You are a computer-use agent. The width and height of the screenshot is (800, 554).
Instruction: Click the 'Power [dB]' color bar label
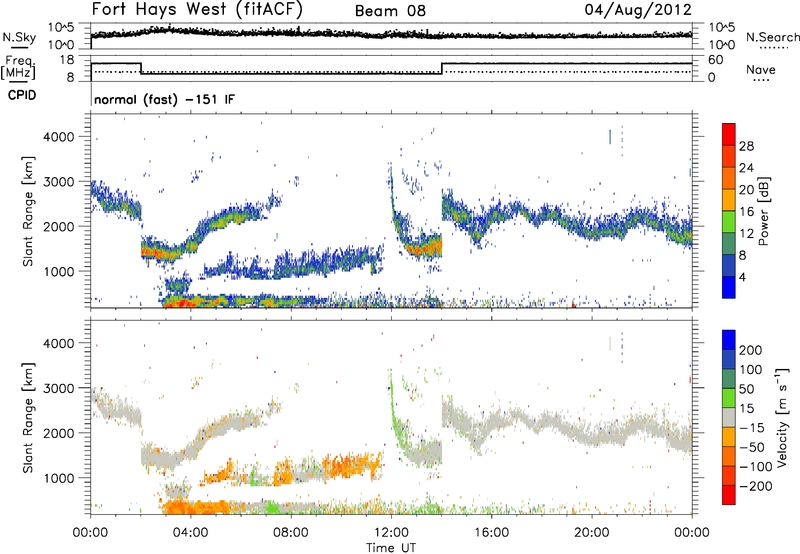click(763, 211)
